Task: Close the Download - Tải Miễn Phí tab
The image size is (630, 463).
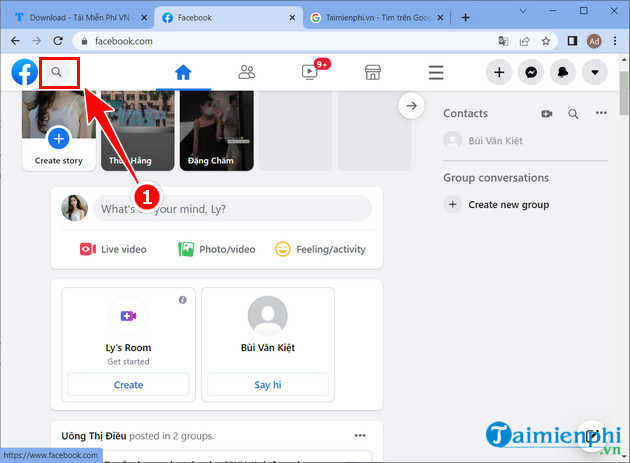Action: (144, 18)
